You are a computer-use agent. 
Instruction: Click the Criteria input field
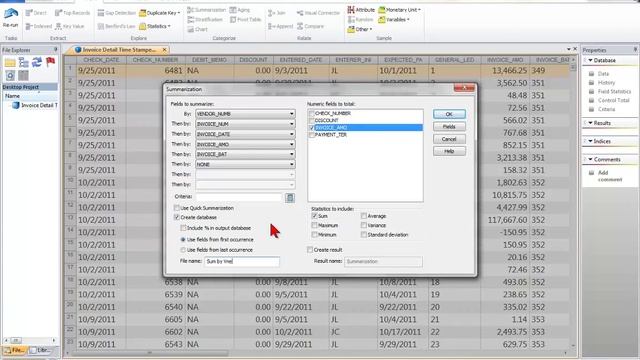(238, 197)
